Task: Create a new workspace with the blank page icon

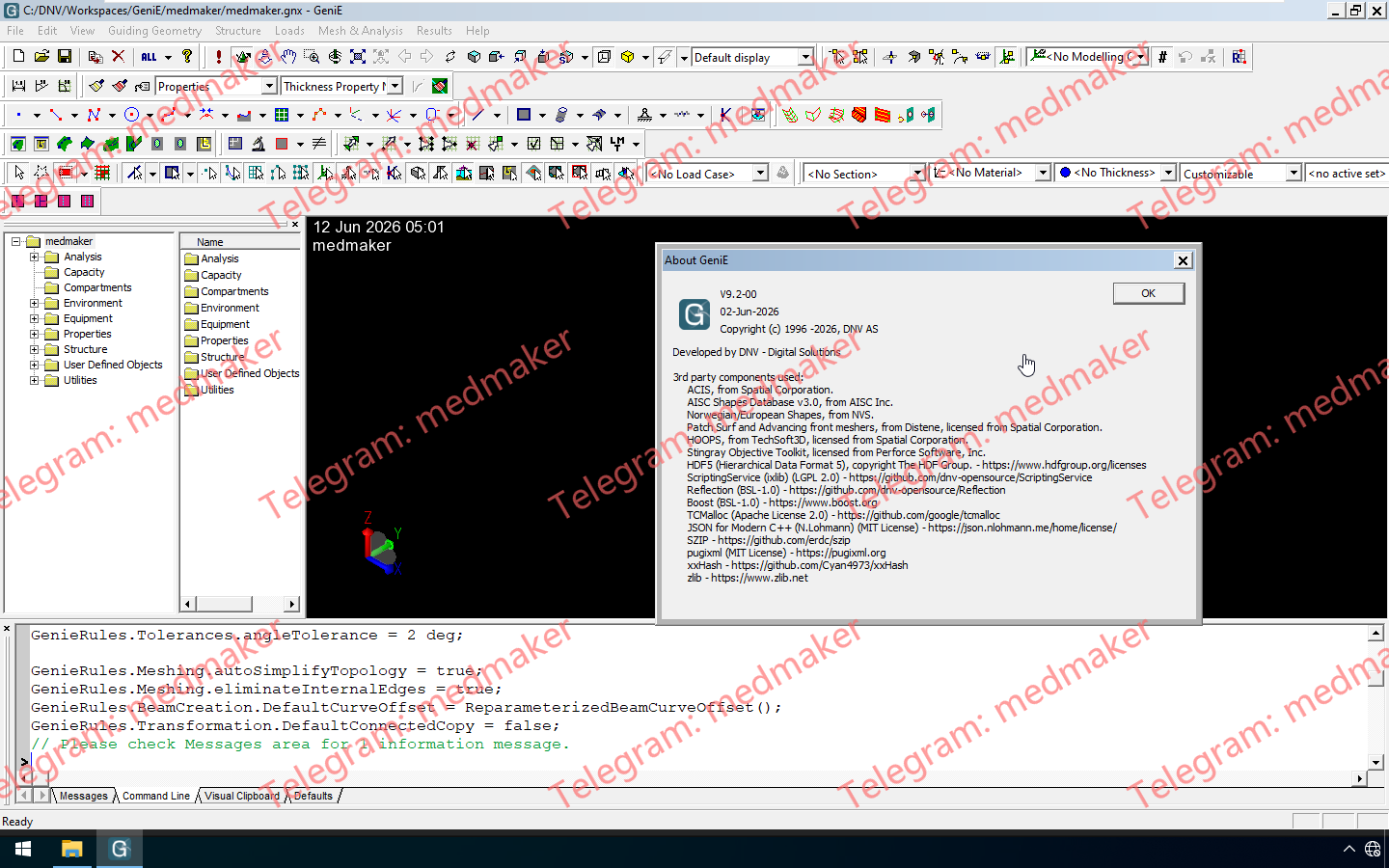Action: coord(18,57)
